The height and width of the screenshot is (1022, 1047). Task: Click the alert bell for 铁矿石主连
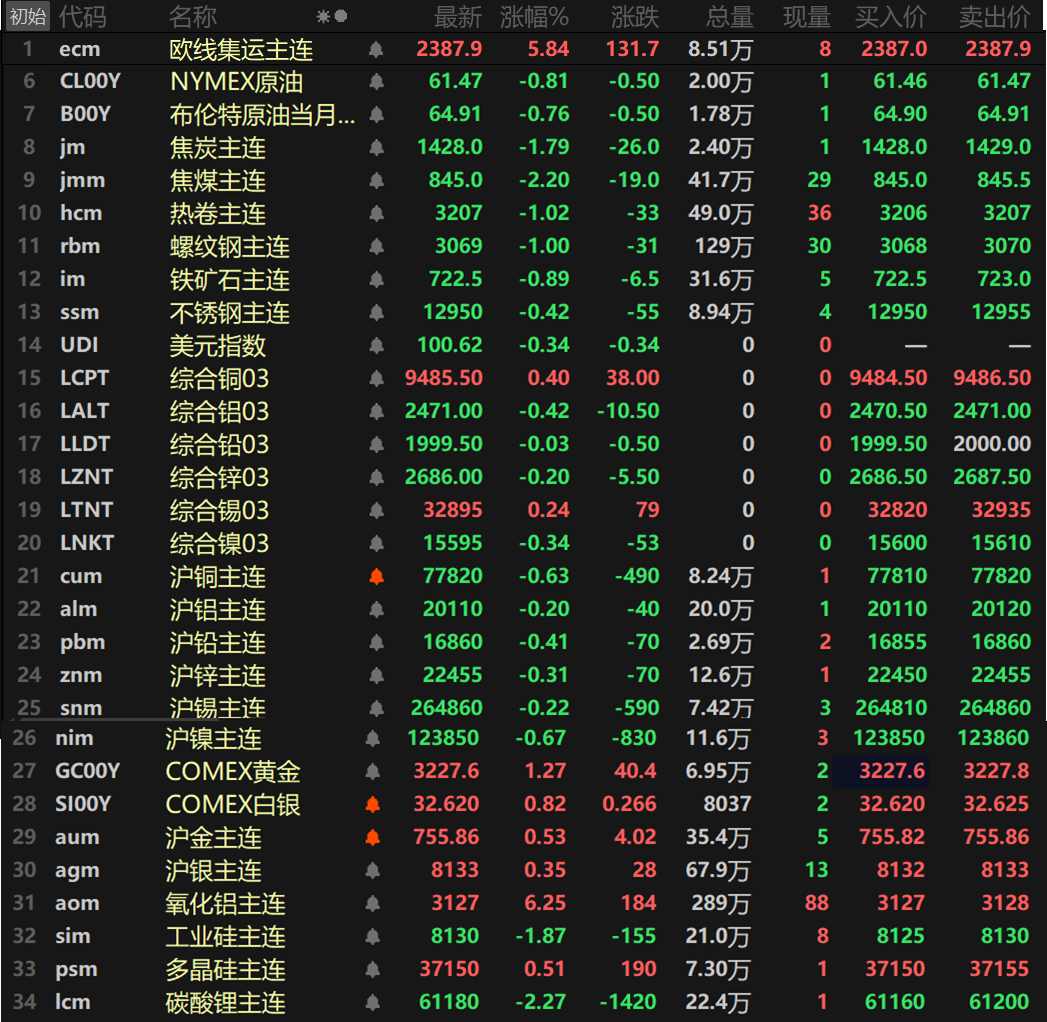pyautogui.click(x=377, y=280)
